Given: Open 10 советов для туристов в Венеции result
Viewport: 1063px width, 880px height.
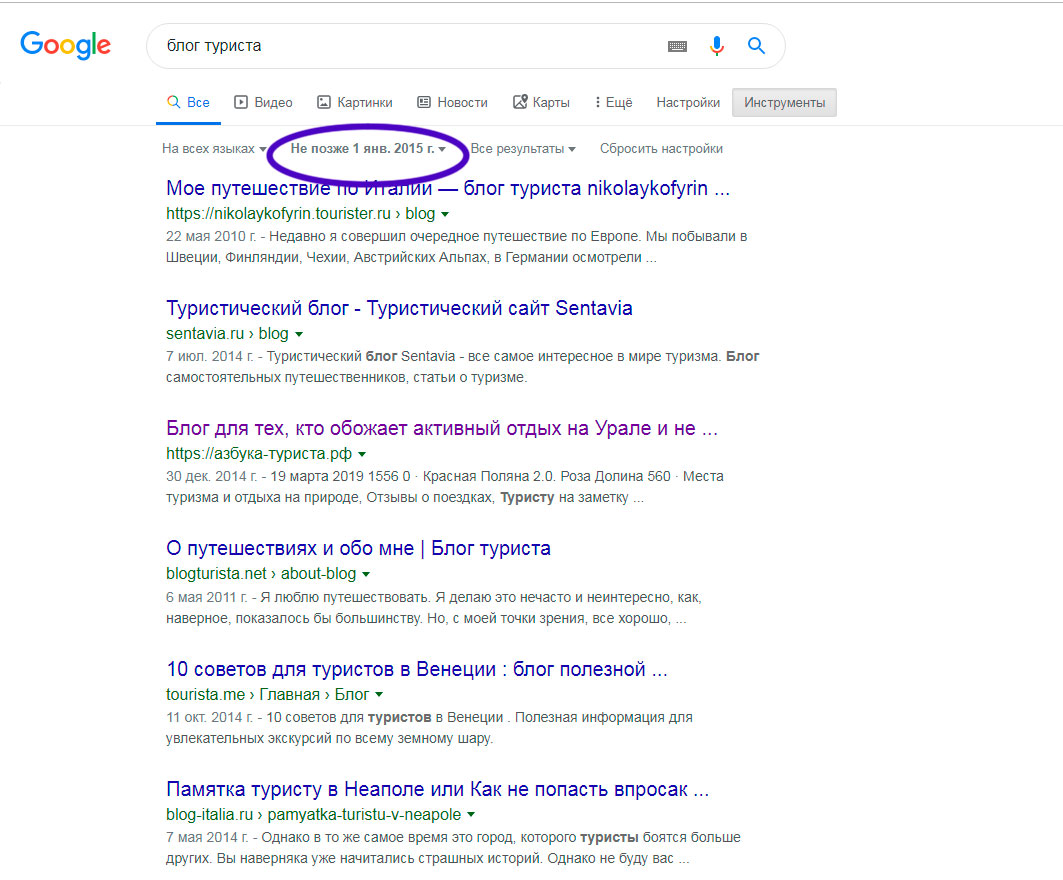Looking at the screenshot, I should tap(417, 668).
